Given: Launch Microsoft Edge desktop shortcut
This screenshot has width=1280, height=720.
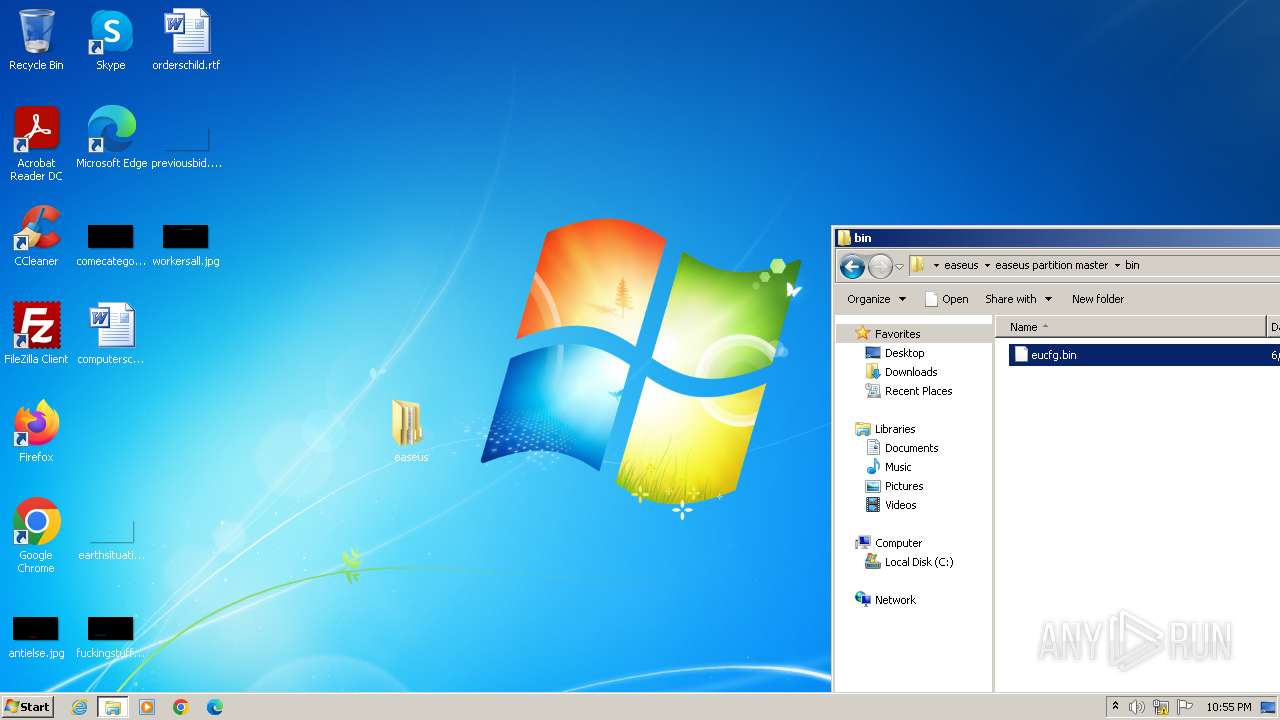Looking at the screenshot, I should (111, 138).
